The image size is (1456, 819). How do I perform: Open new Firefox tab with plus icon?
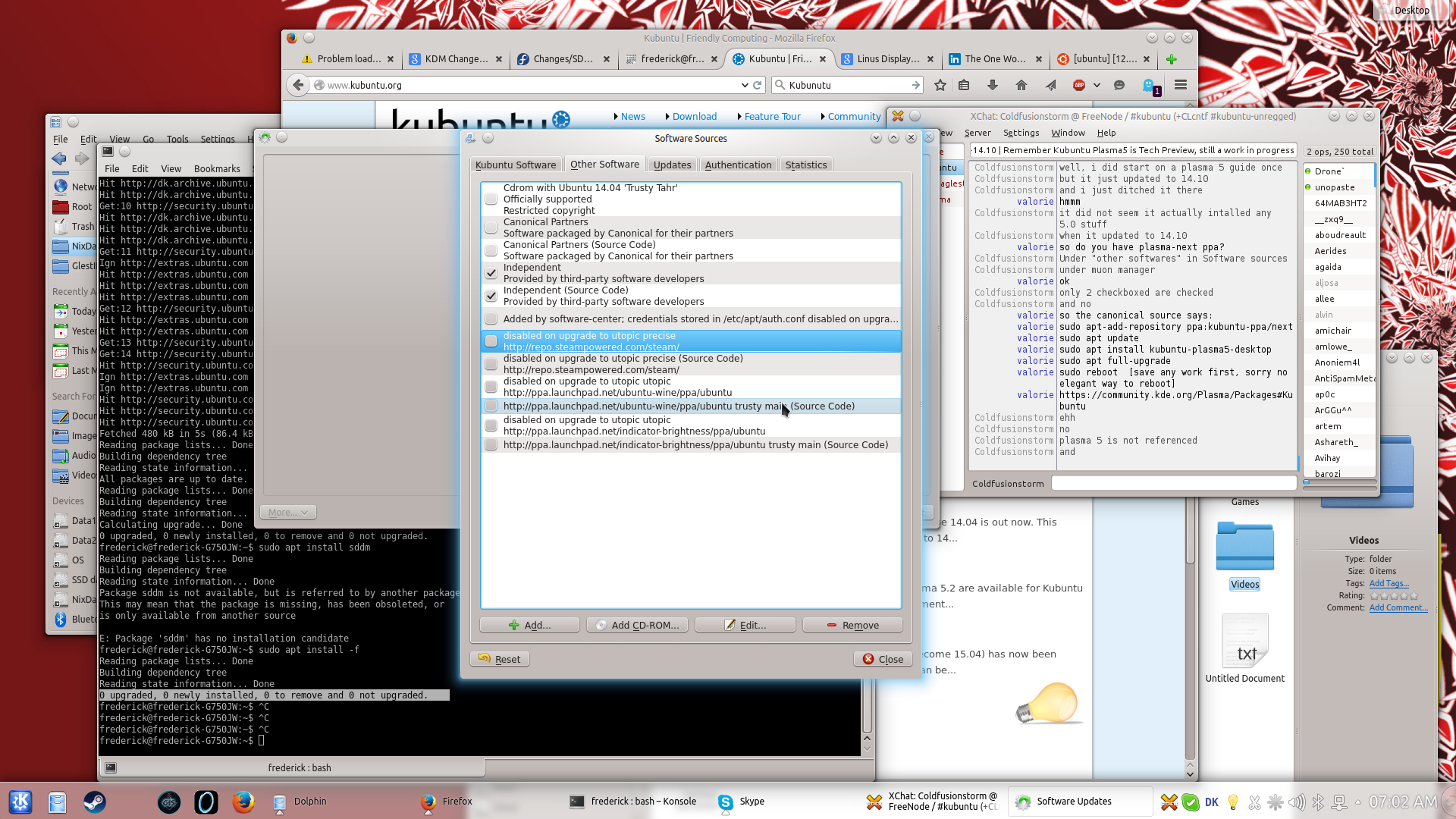[x=1172, y=59]
